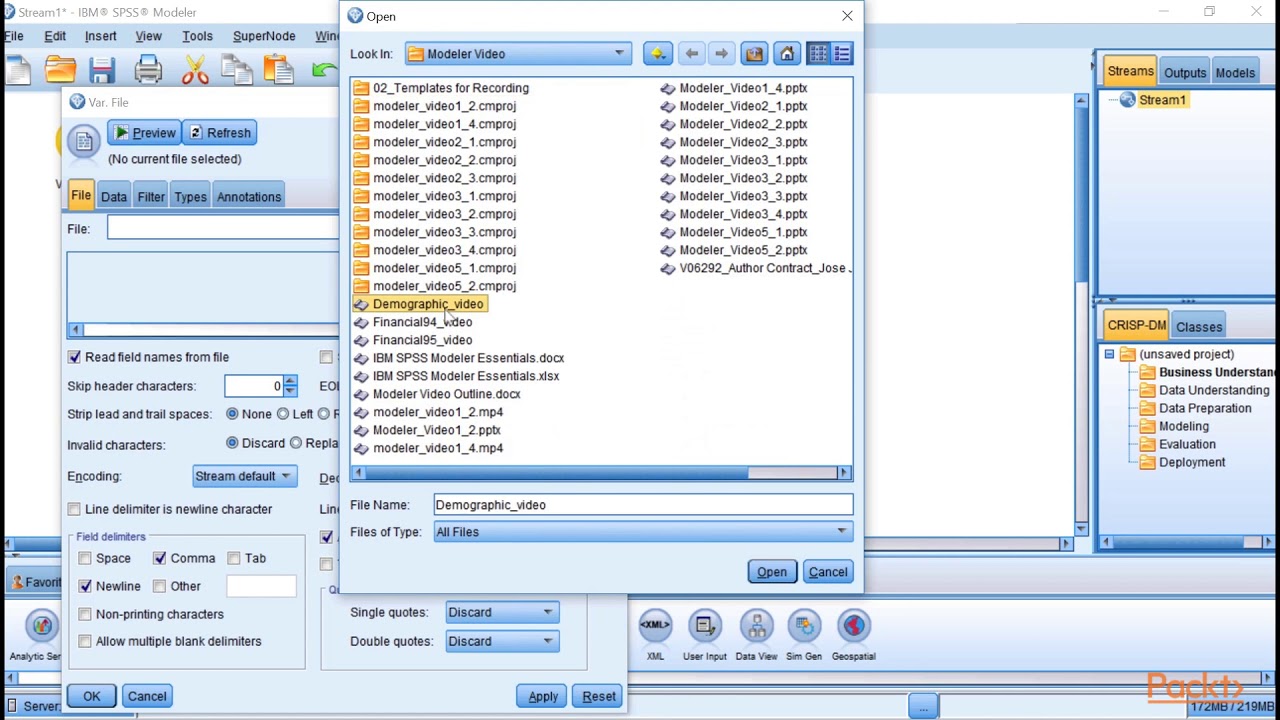Click the open folder icon in Modeler toolbar
Screen dimensions: 1280x720
tap(60, 69)
